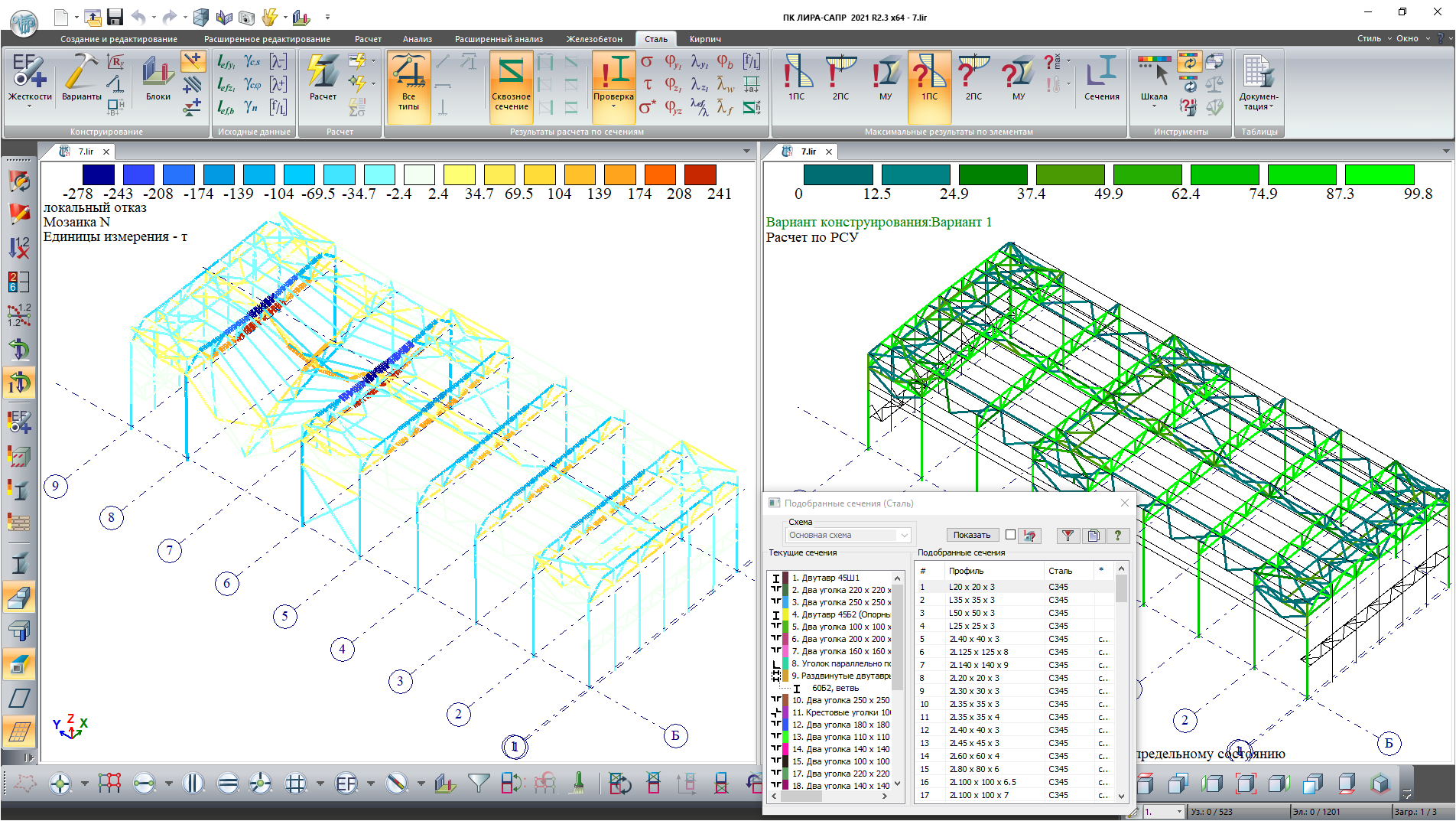This screenshot has width=1456, height=821.
Task: Open the Сечения sections tool
Action: click(x=1101, y=78)
